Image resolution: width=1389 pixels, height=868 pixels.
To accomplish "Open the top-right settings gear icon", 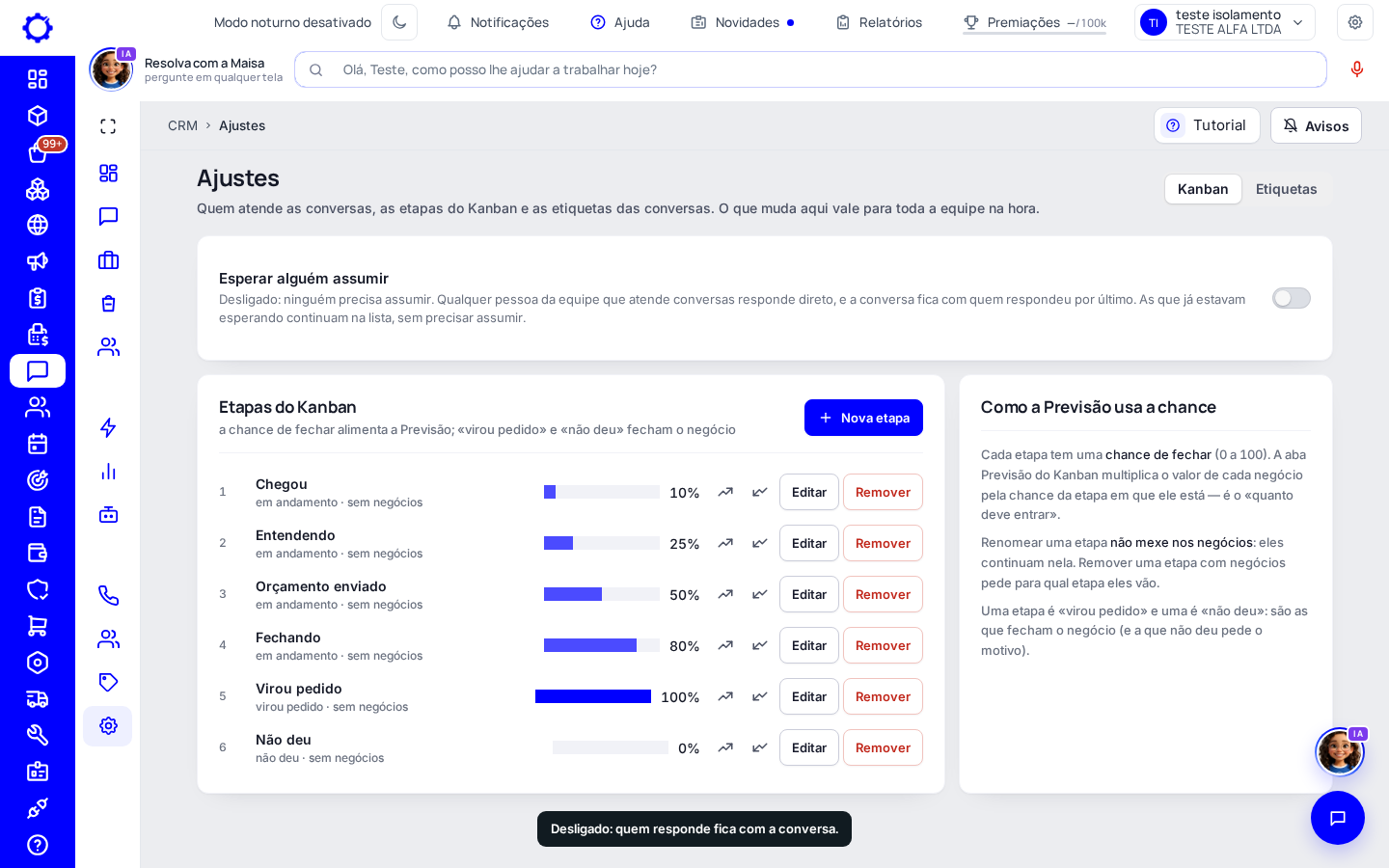I will point(1355,22).
